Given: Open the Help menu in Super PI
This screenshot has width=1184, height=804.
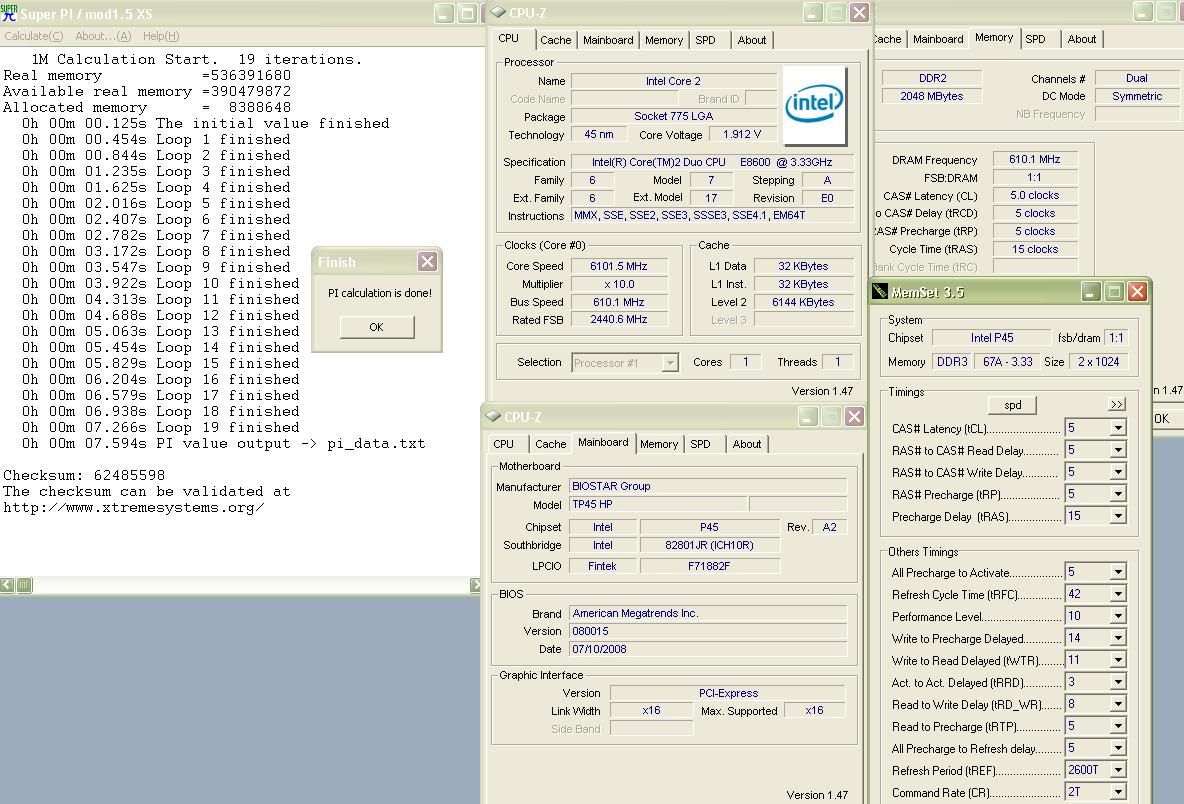Looking at the screenshot, I should point(161,36).
